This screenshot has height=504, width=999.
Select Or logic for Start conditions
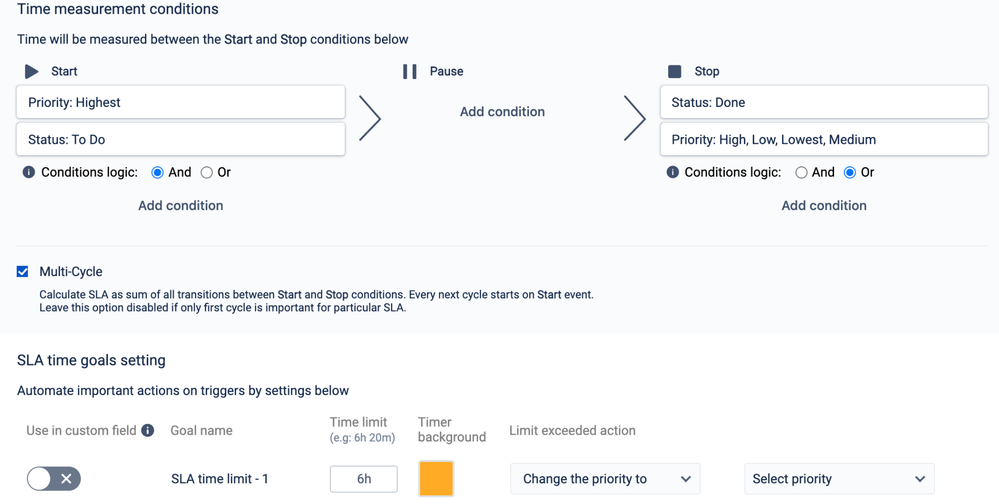[x=207, y=173]
